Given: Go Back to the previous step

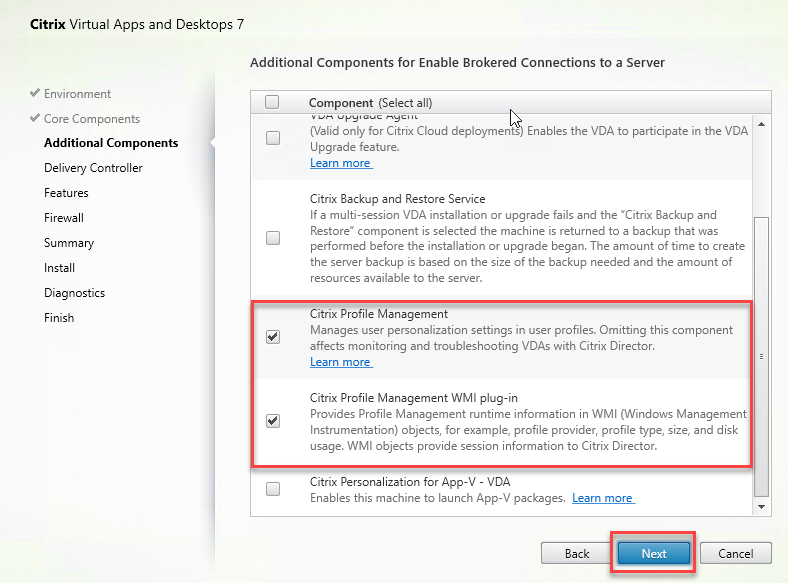Looking at the screenshot, I should (x=577, y=553).
